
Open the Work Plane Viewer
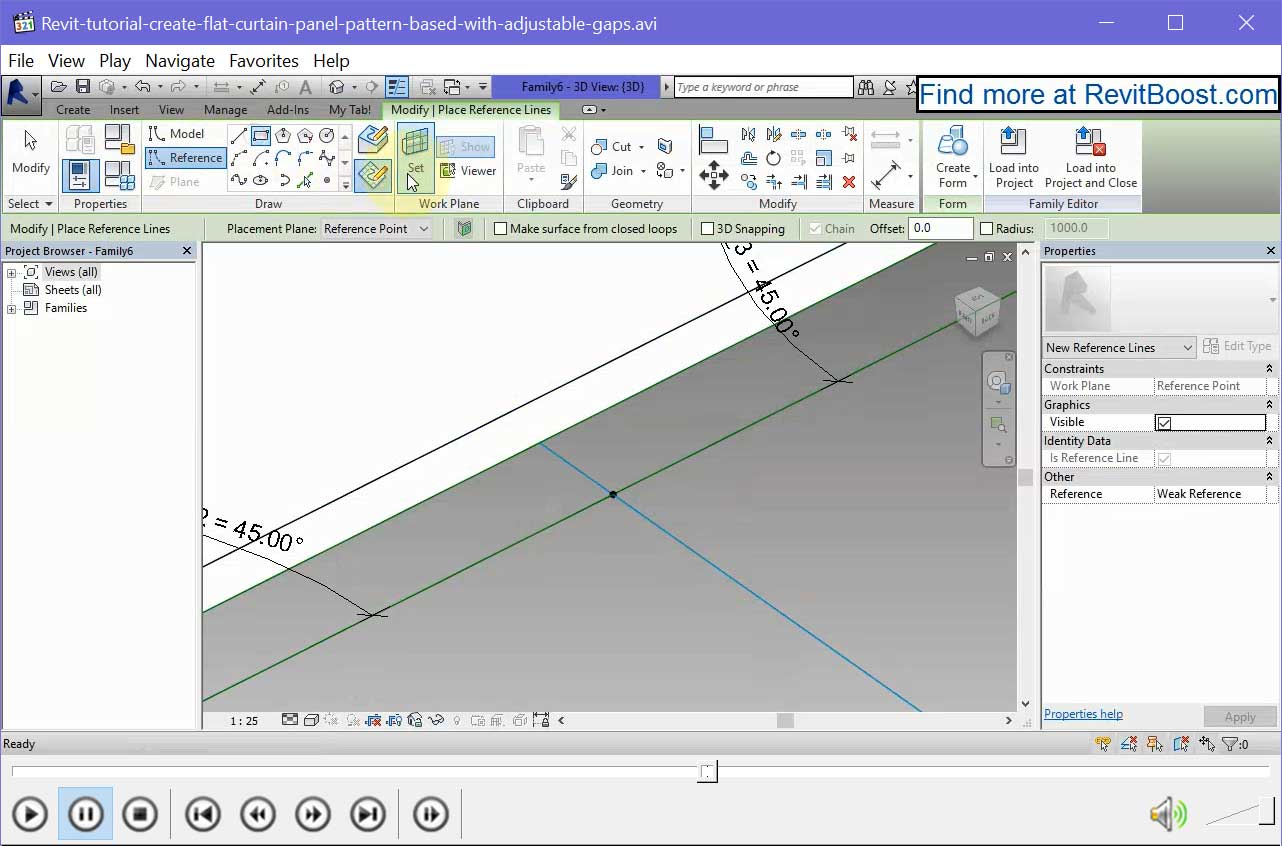tap(467, 170)
